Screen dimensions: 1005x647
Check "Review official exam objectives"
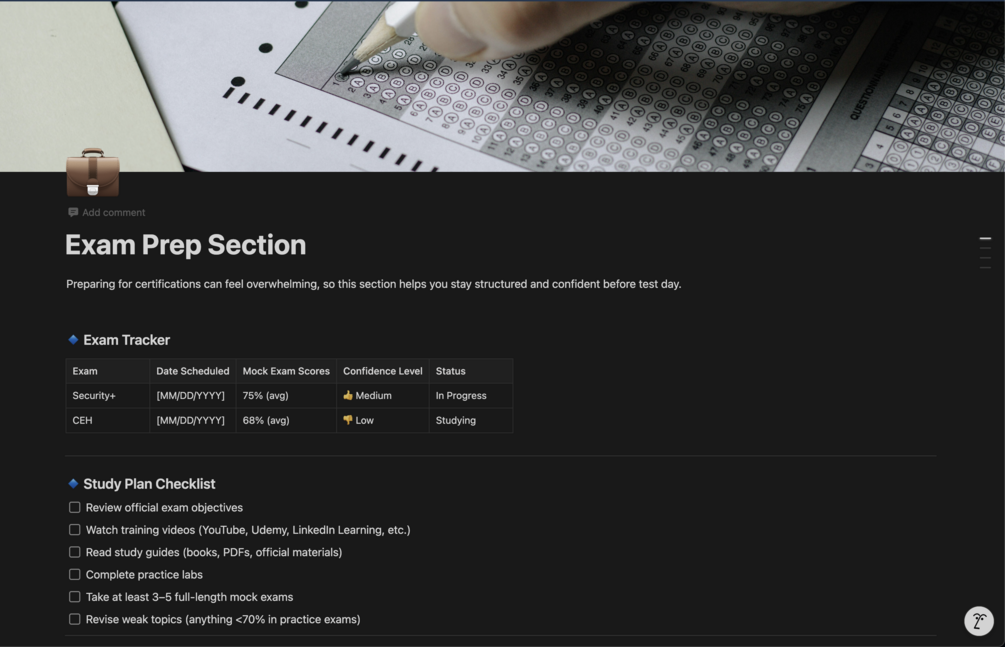tap(75, 508)
